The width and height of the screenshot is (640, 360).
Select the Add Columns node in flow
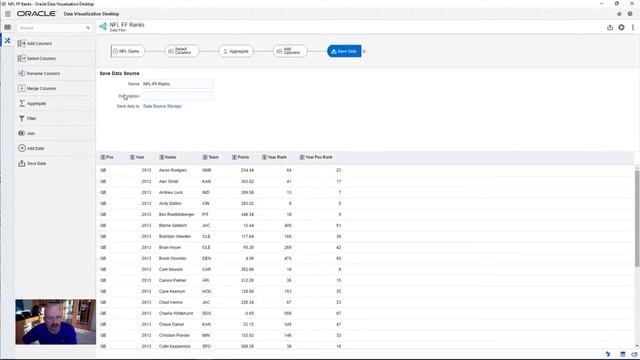pos(290,51)
